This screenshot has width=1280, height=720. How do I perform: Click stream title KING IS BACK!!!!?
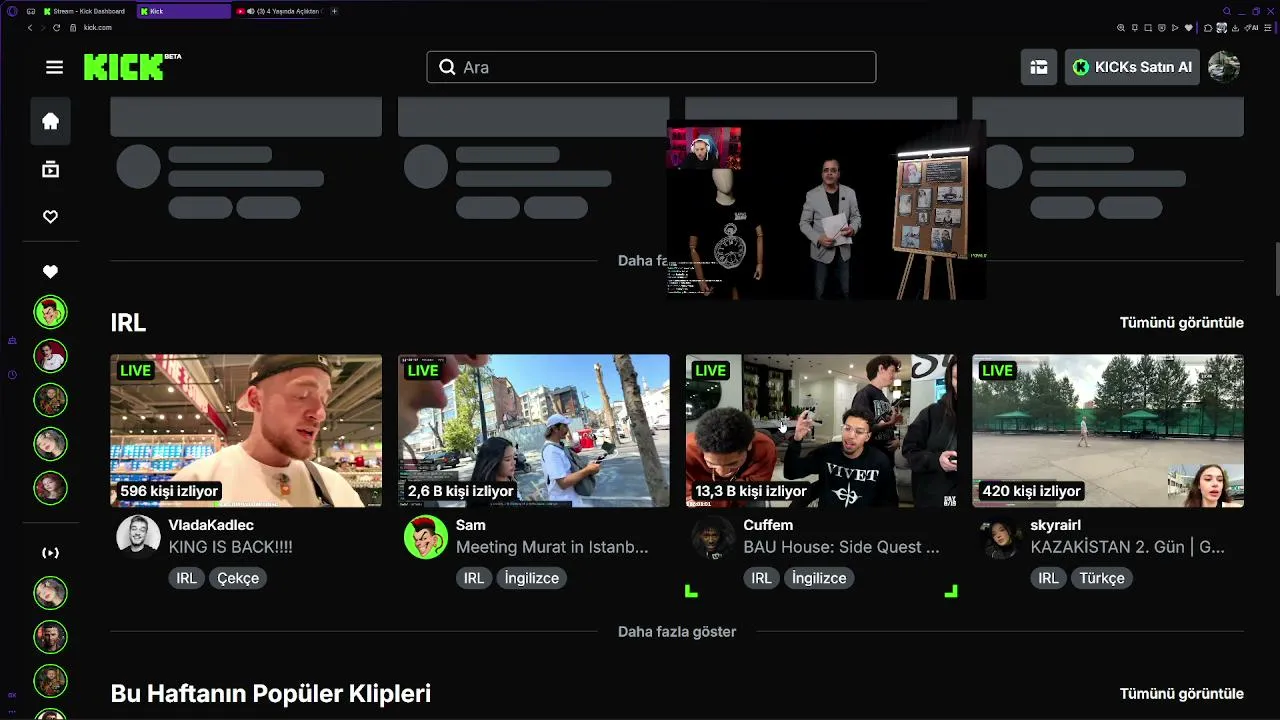tap(230, 547)
